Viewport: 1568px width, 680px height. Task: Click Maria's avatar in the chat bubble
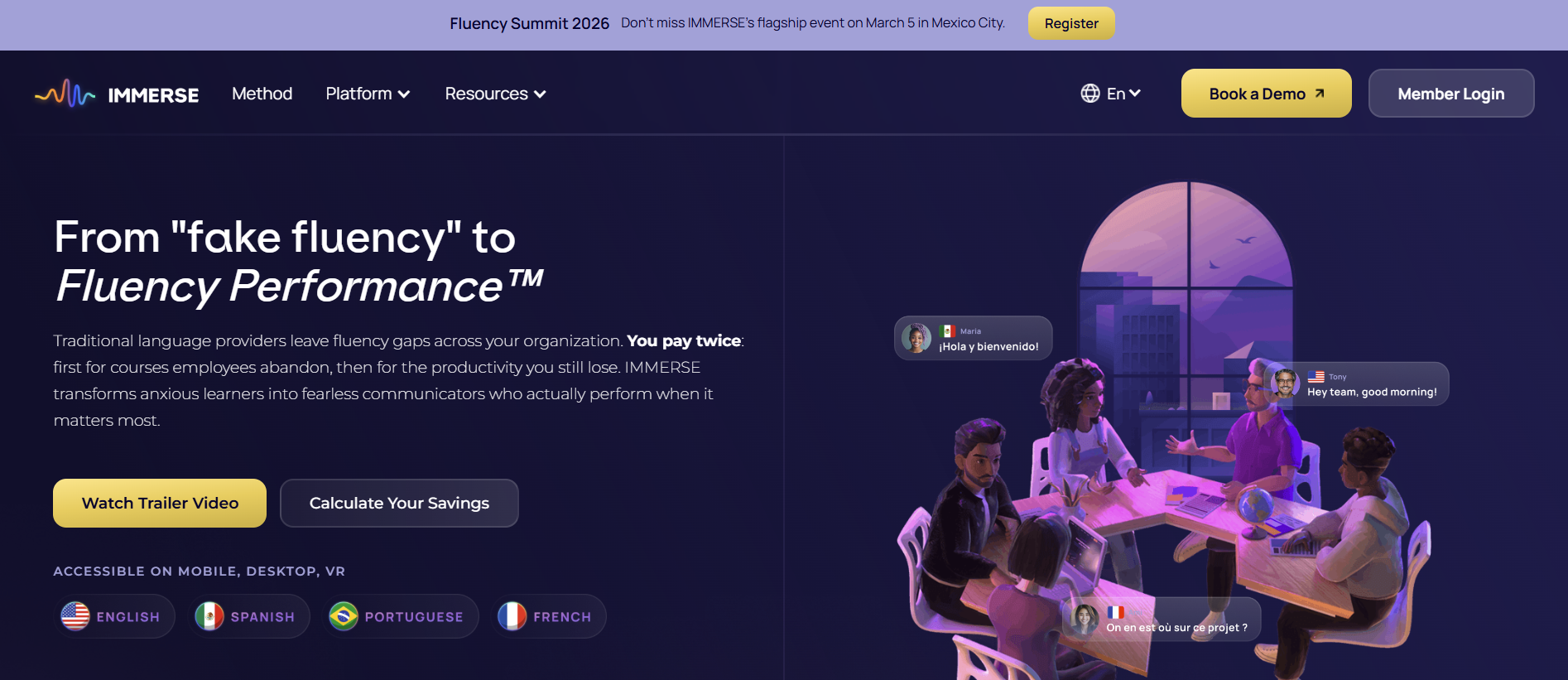tap(916, 338)
